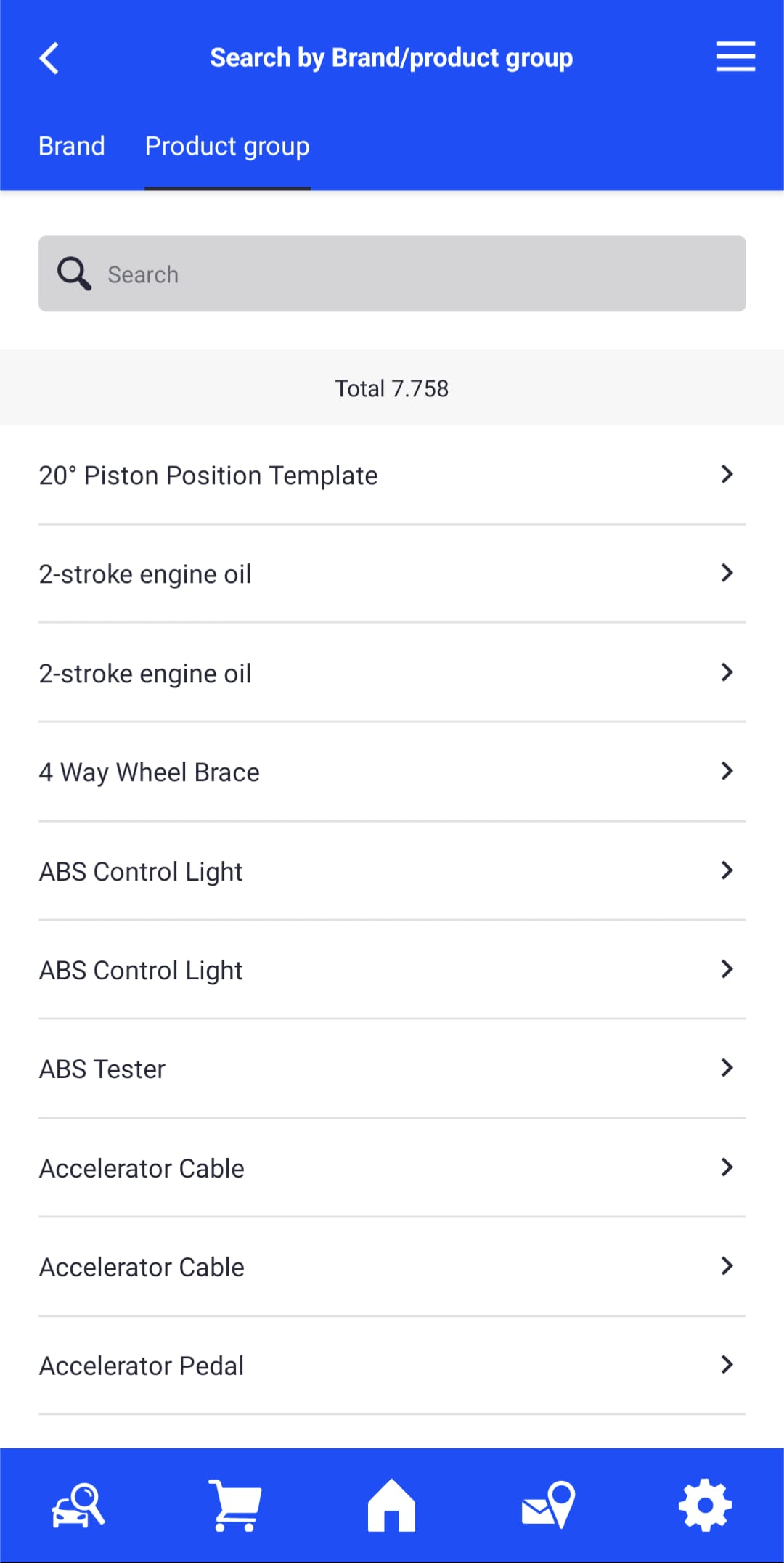
Task: Open the first 2-stroke engine oil entry
Action: pos(145,574)
